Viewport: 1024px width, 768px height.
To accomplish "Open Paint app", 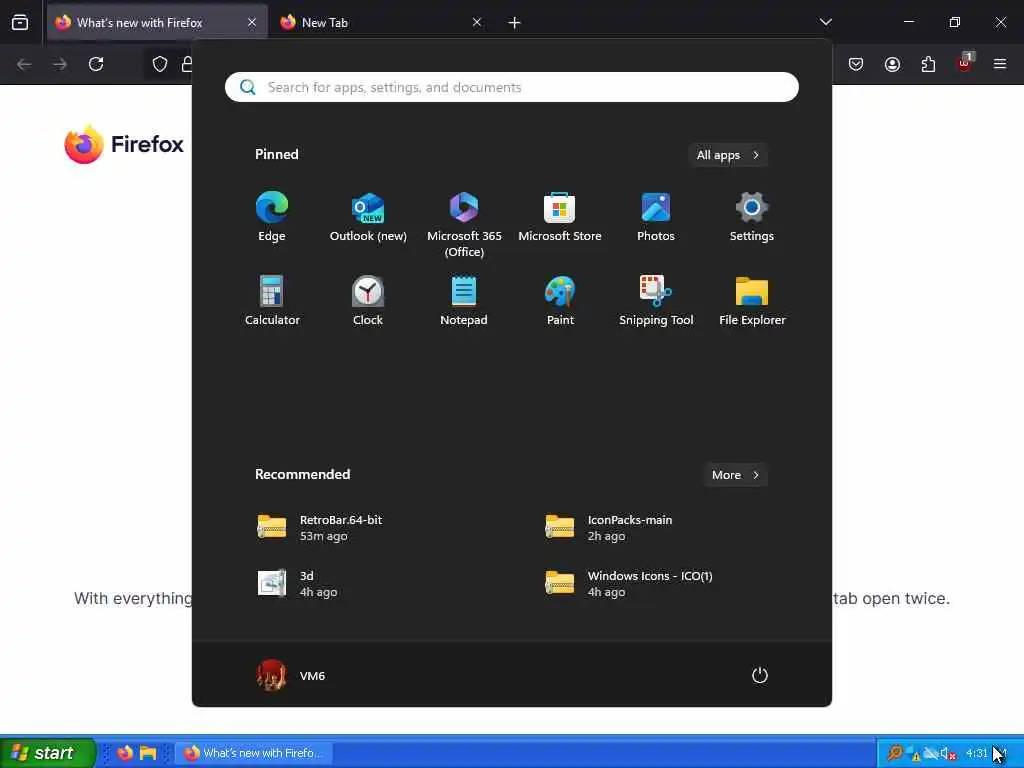I will click(560, 301).
